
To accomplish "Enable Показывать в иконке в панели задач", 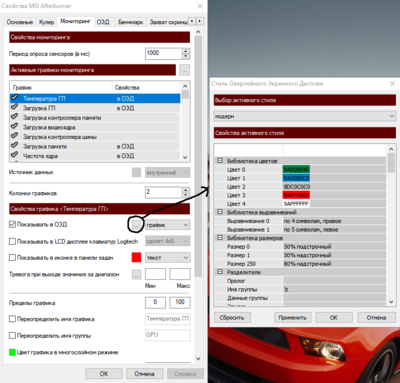I will [12, 258].
